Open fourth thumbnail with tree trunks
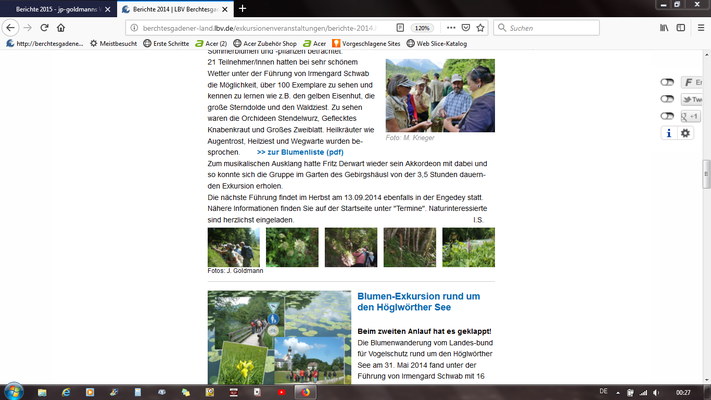This screenshot has height=400, width=711. click(x=410, y=247)
